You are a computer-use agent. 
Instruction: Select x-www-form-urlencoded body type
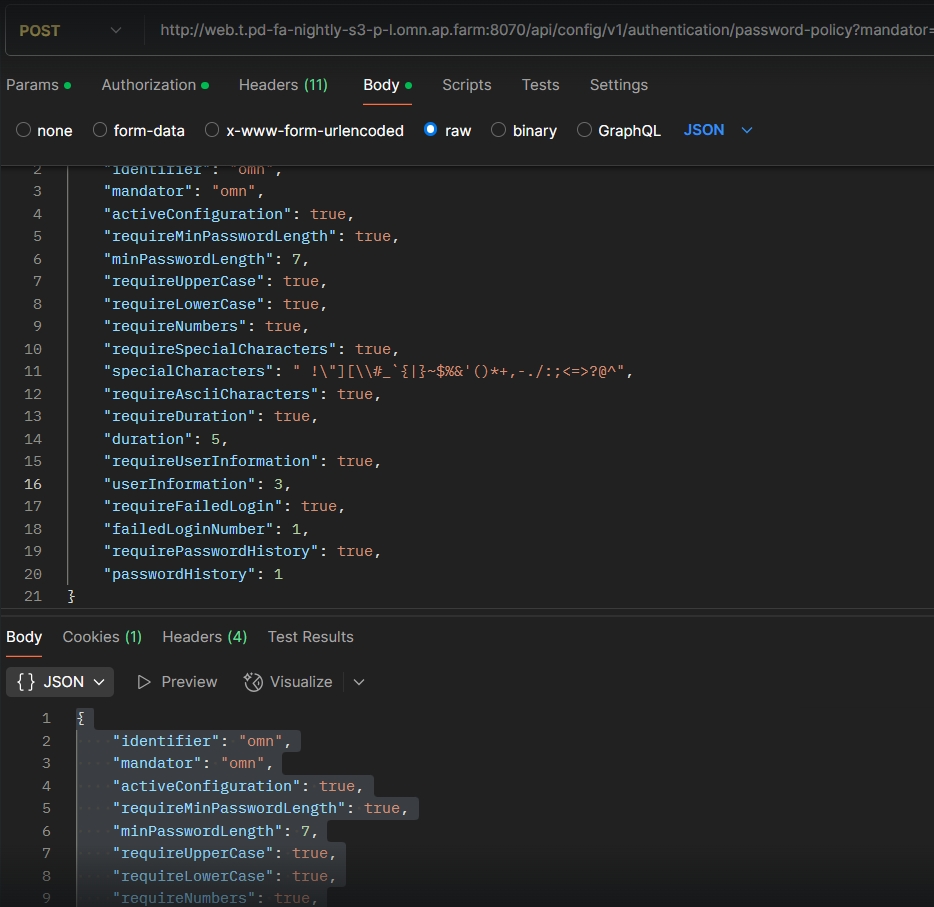click(212, 130)
